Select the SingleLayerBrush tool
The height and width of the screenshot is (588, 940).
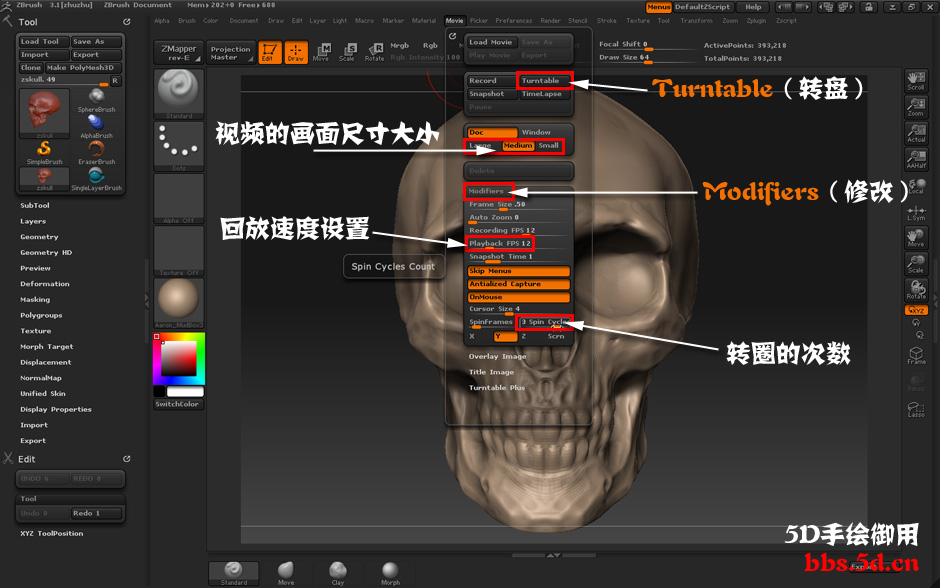point(97,179)
